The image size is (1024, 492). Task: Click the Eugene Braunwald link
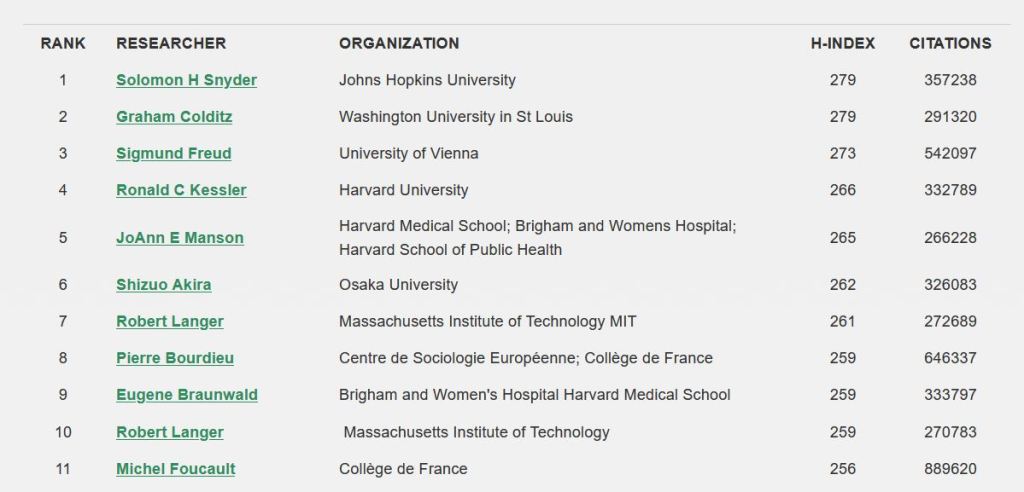[187, 395]
